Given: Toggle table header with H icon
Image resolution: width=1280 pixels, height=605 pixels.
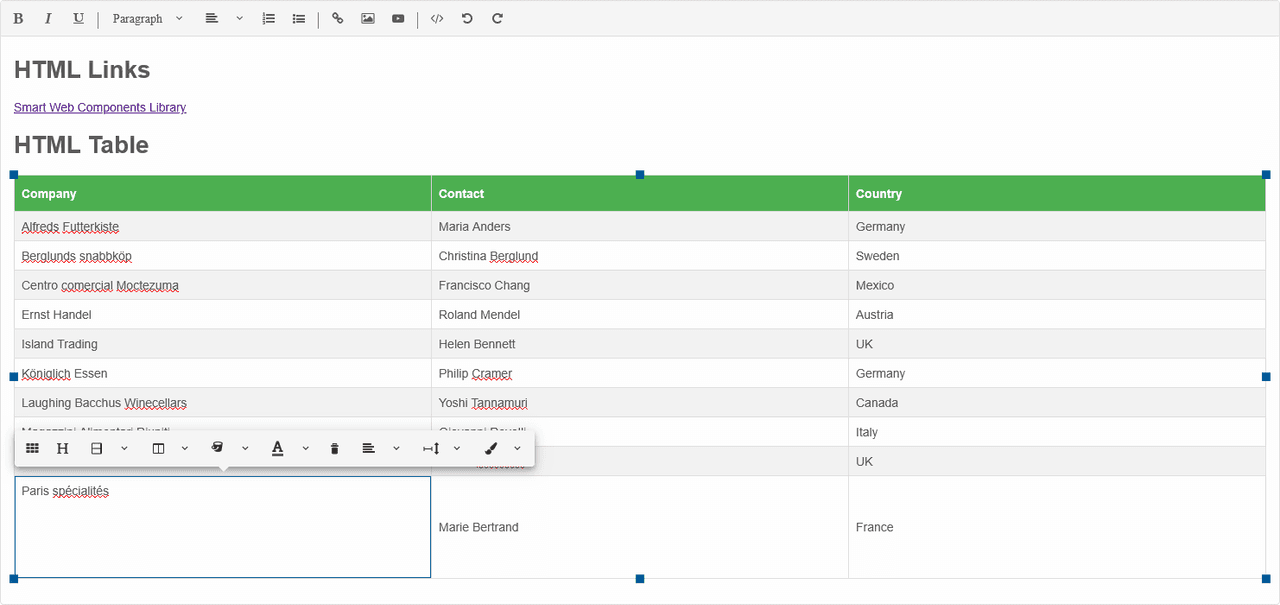Looking at the screenshot, I should [x=63, y=449].
